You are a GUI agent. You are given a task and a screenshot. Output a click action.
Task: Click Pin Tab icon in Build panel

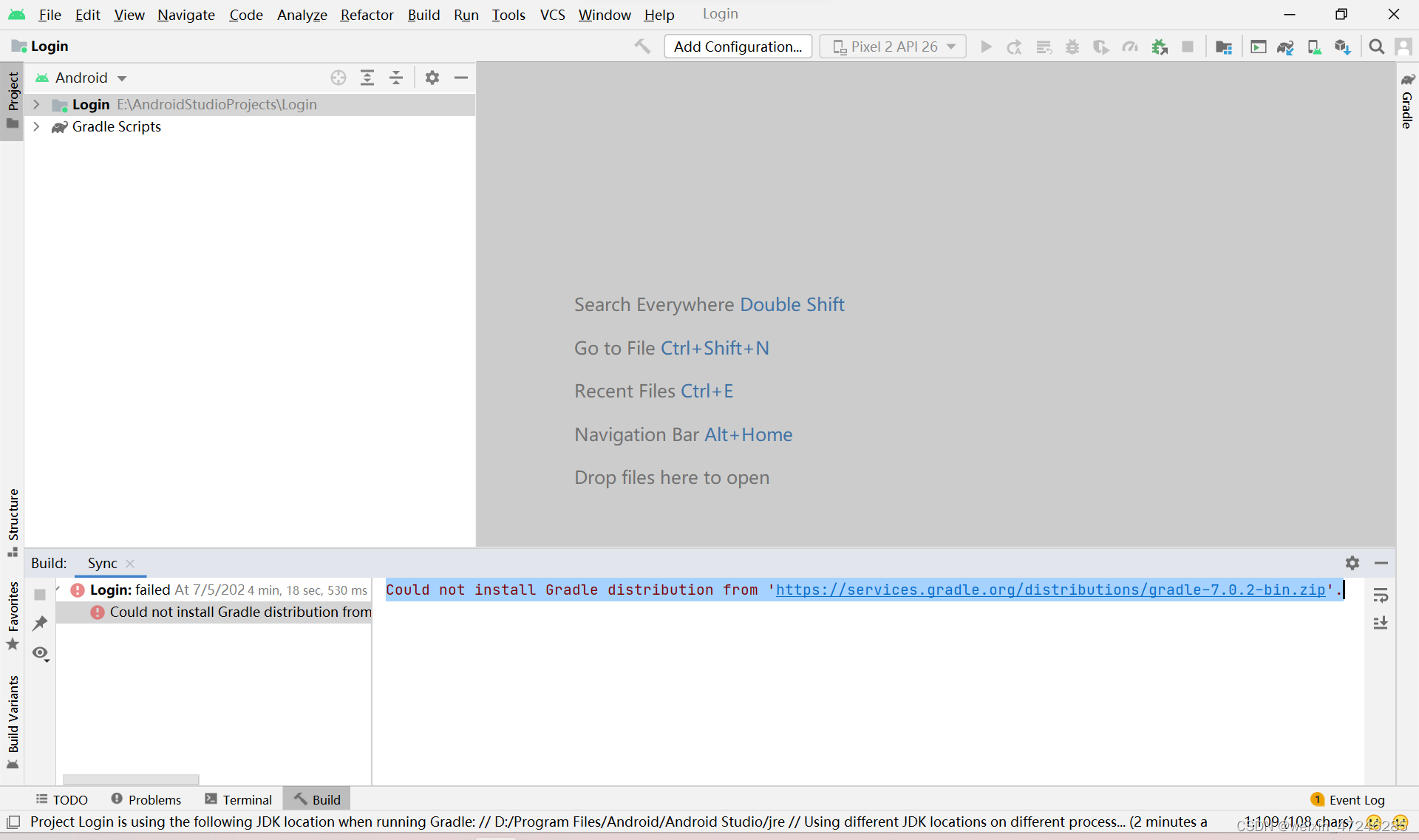click(x=40, y=624)
